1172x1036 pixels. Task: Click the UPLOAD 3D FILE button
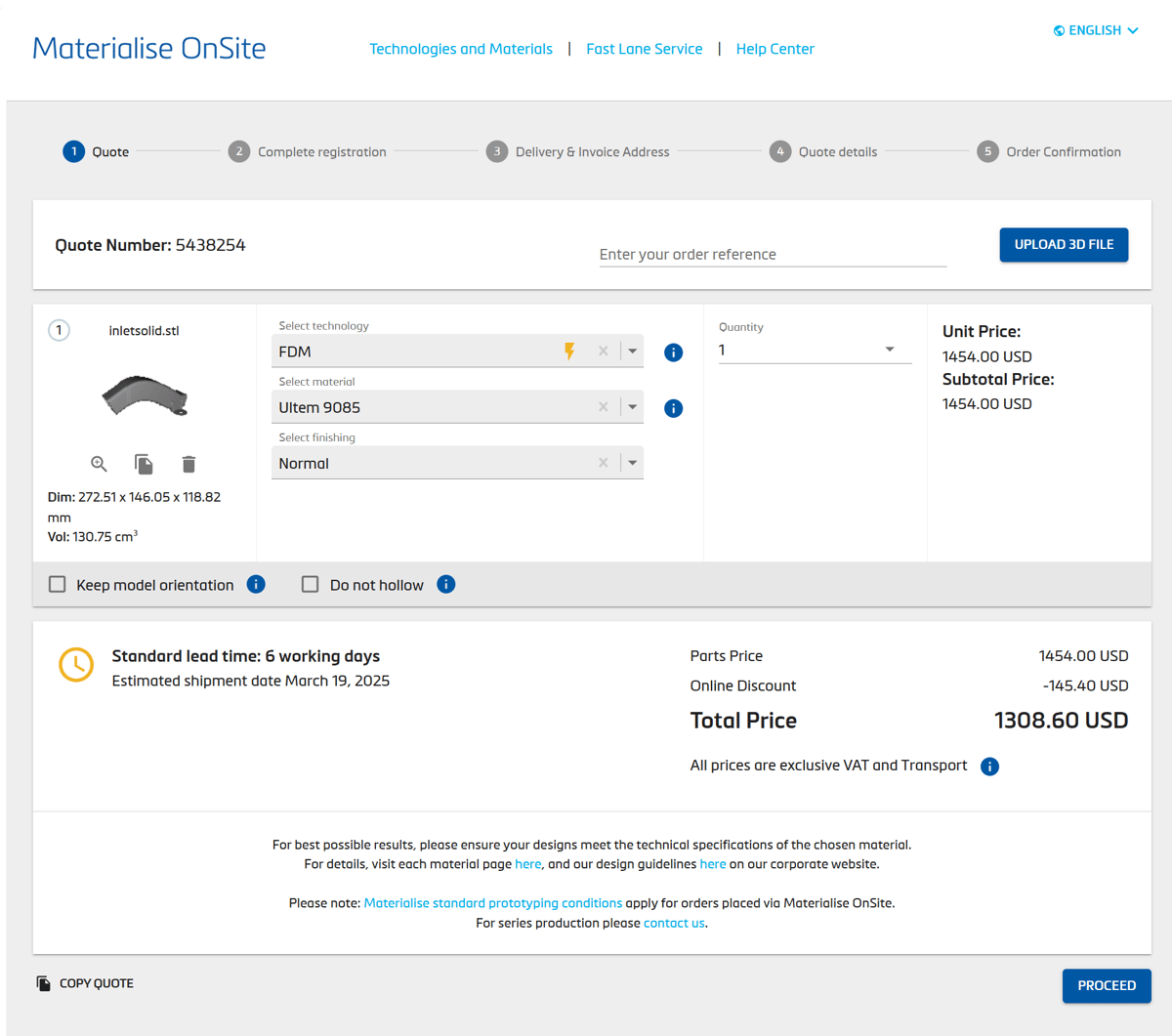point(1064,245)
